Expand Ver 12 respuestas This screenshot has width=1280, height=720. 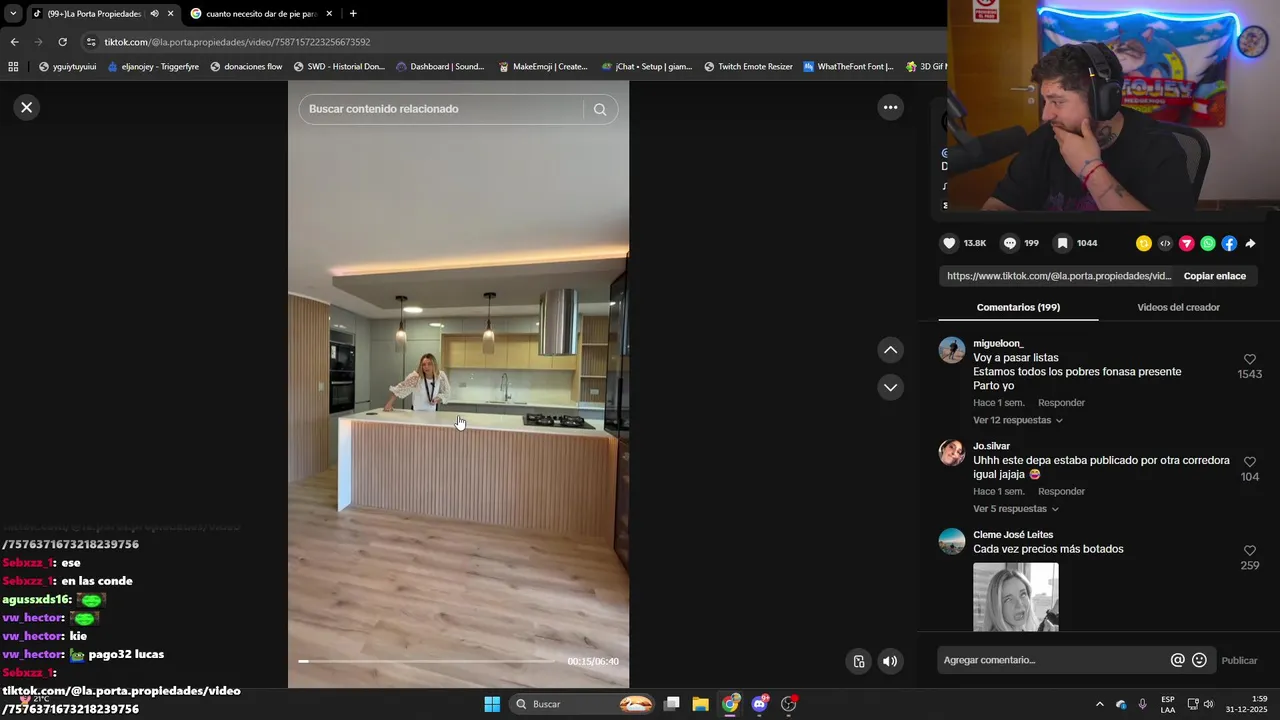1017,420
